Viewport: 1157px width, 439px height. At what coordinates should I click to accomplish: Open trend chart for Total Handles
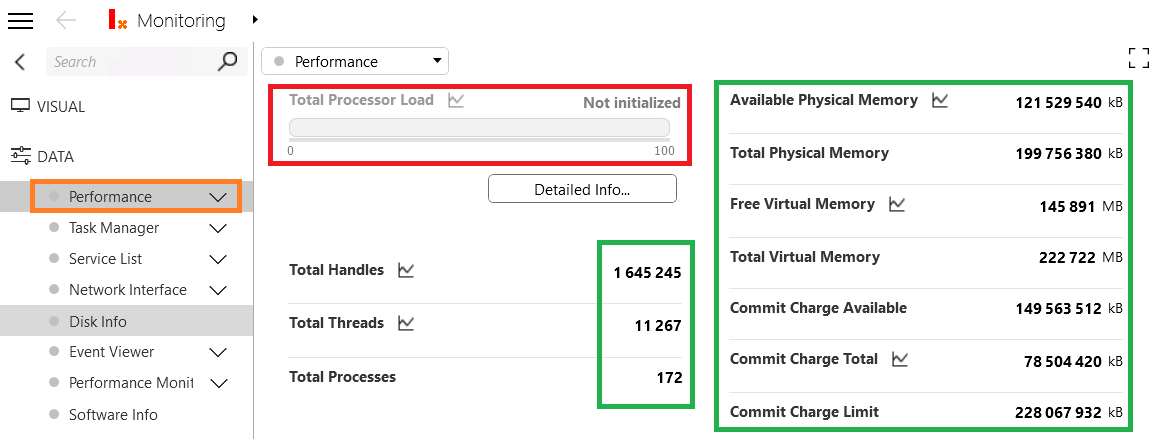tap(406, 270)
